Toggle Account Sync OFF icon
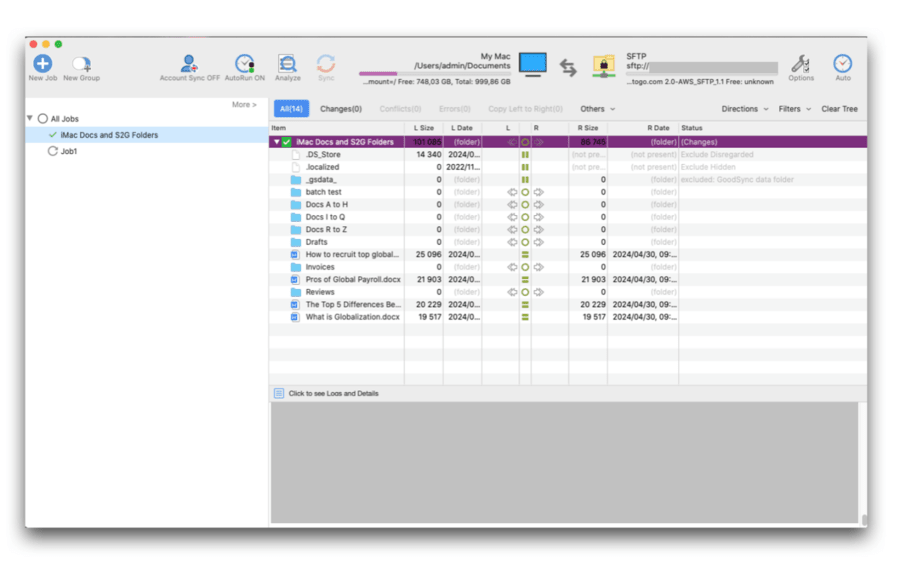This screenshot has width=900, height=563. click(x=189, y=64)
